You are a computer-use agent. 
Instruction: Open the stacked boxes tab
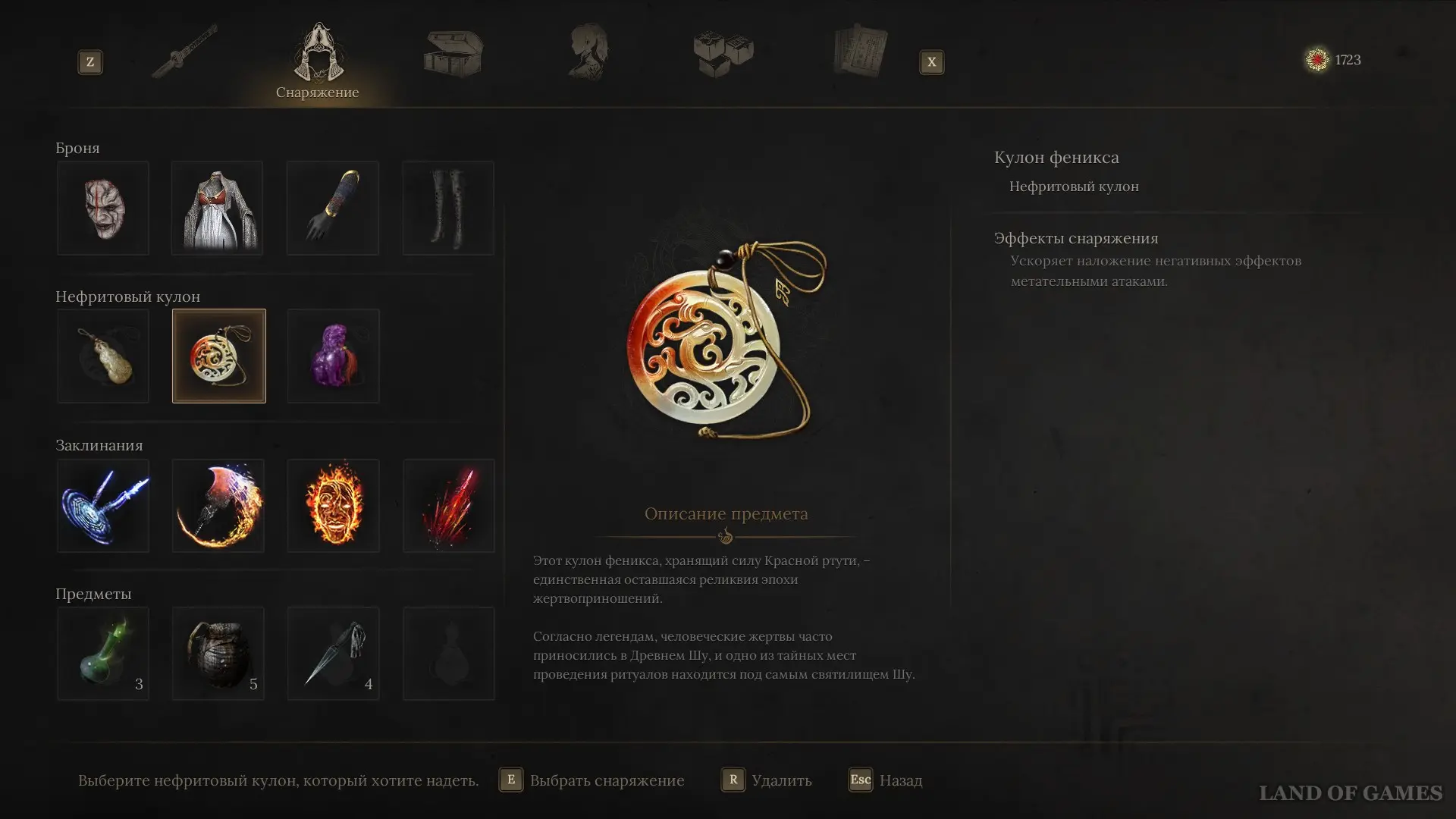pyautogui.click(x=723, y=53)
